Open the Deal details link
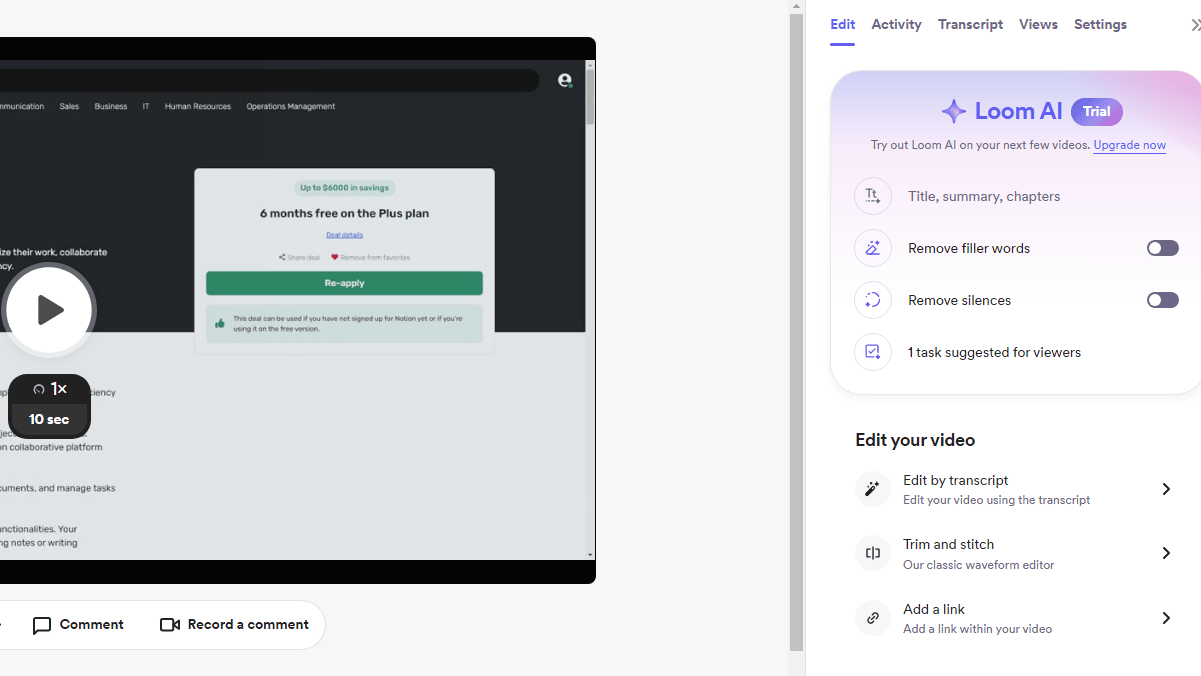The height and width of the screenshot is (676, 1201). 344,235
